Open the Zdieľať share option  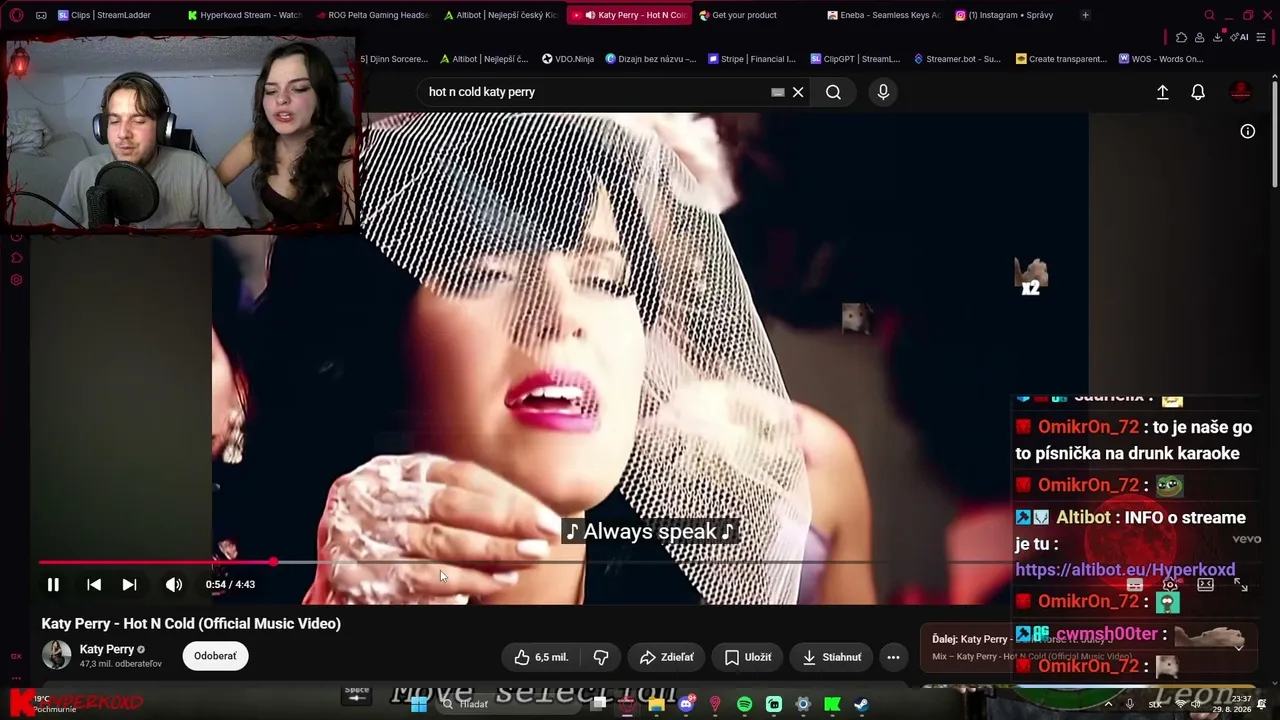[x=666, y=657]
